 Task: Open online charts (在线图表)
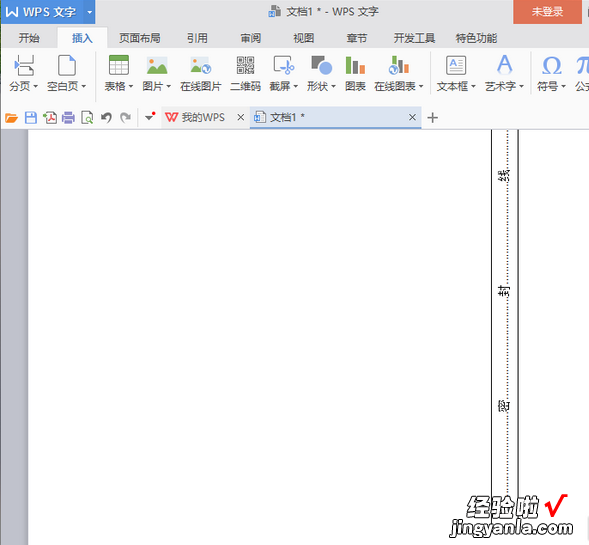399,72
